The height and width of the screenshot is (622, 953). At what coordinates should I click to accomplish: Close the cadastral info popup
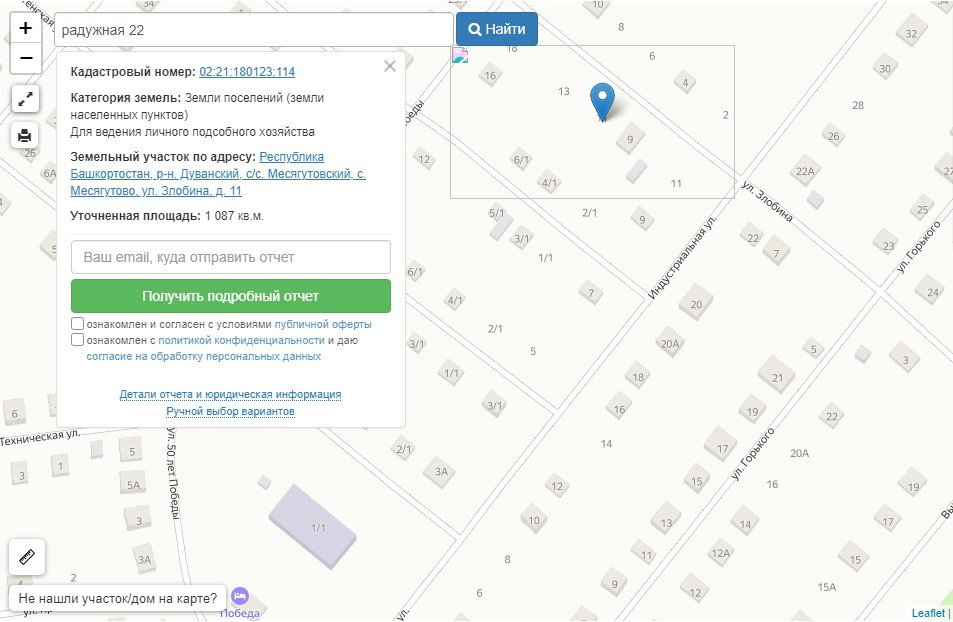(390, 66)
